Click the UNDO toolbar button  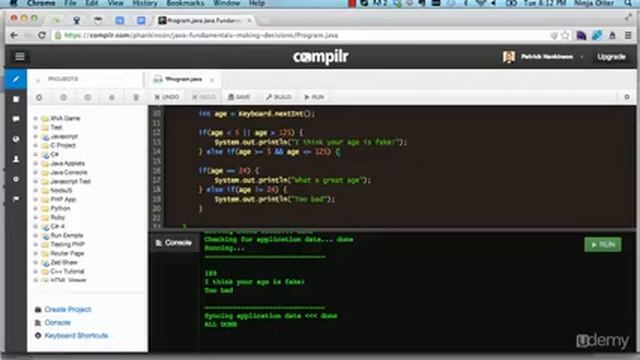point(167,97)
